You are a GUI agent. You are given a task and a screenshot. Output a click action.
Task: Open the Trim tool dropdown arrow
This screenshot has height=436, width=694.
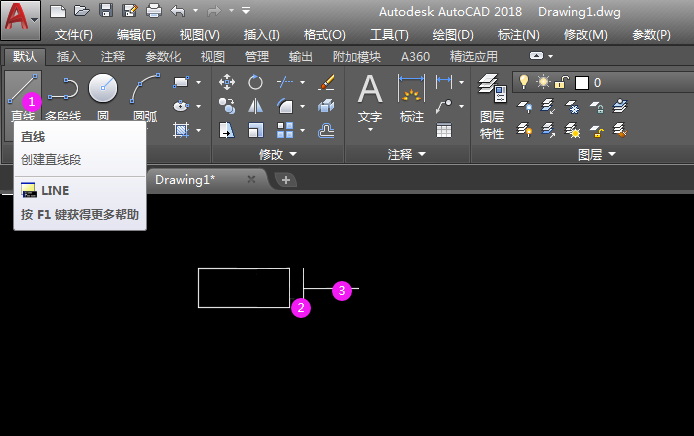pyautogui.click(x=302, y=82)
